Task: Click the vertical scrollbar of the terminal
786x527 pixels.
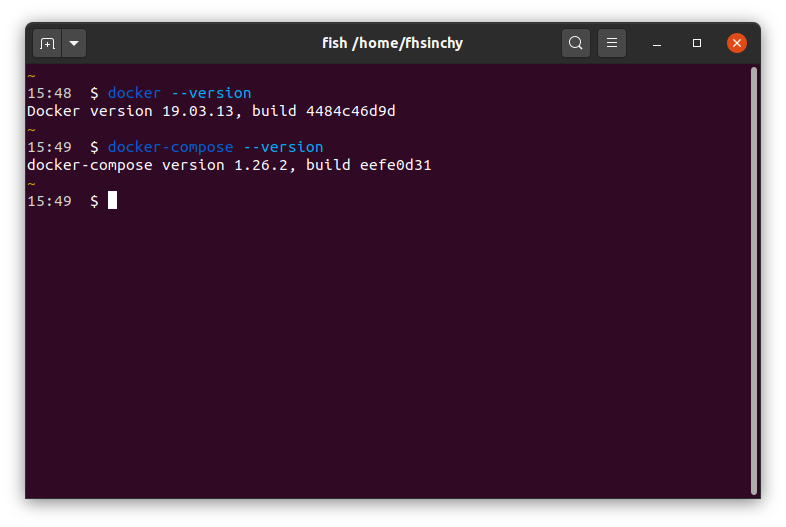Action: tap(753, 280)
